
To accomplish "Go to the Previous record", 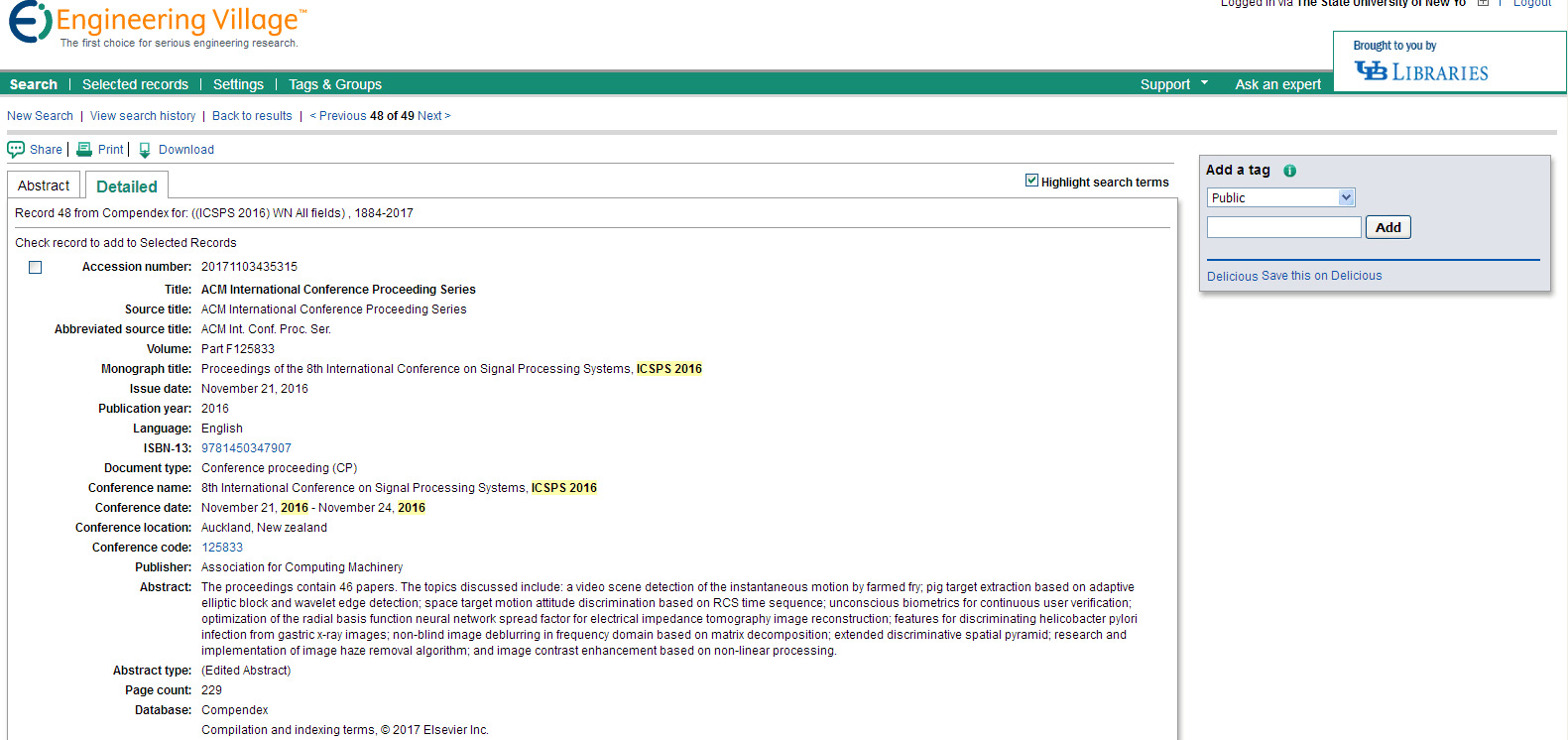I will (x=338, y=116).
